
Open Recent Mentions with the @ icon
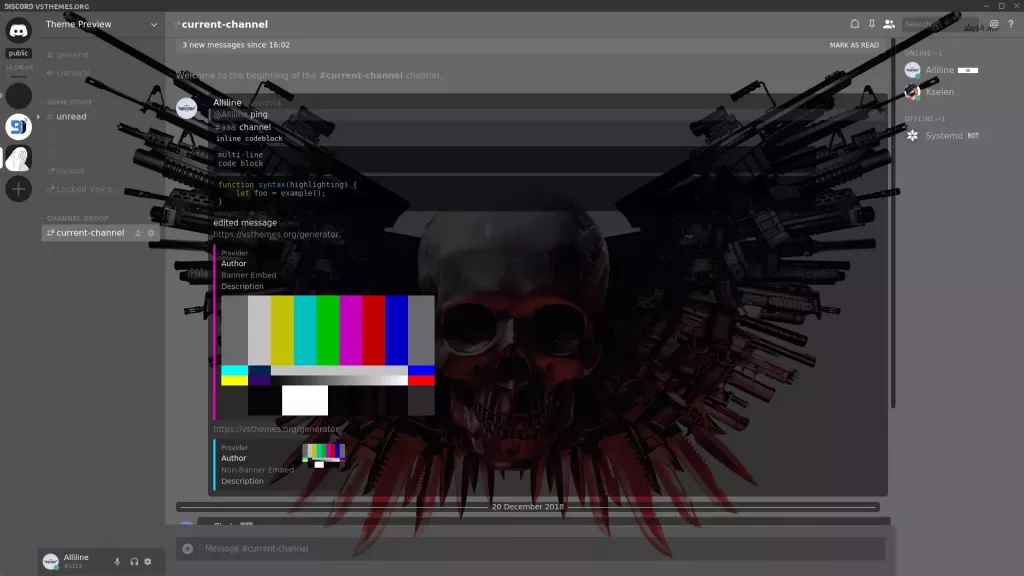992,23
